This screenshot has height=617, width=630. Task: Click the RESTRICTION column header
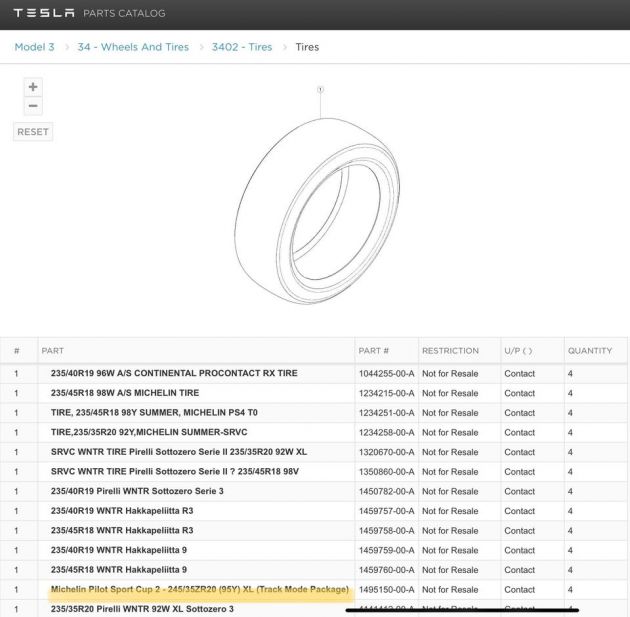[450, 351]
